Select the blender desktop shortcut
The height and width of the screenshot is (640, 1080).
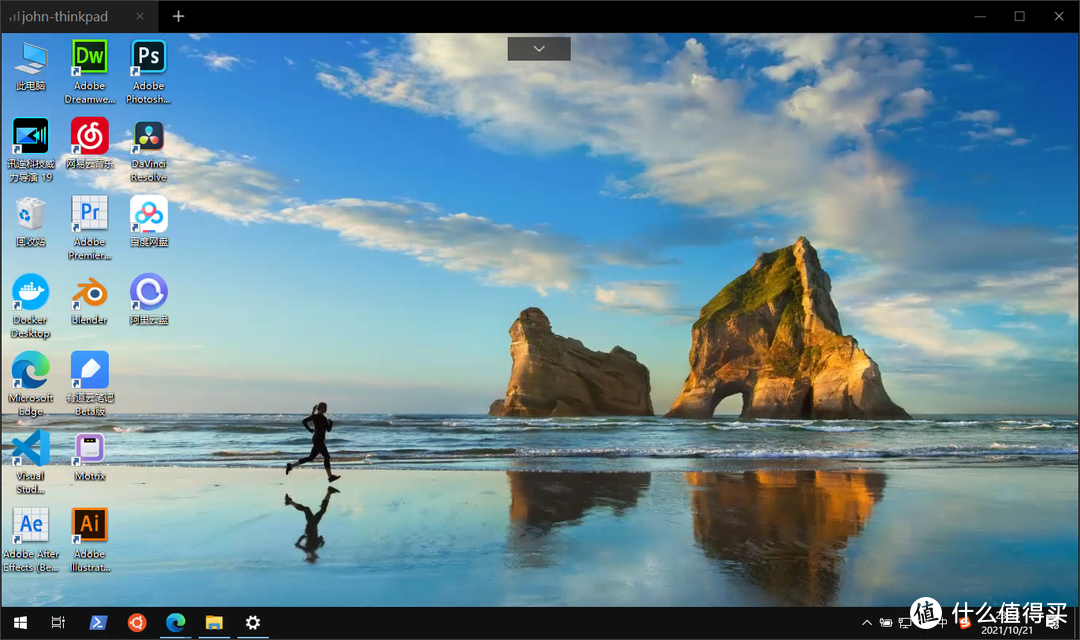pos(90,299)
